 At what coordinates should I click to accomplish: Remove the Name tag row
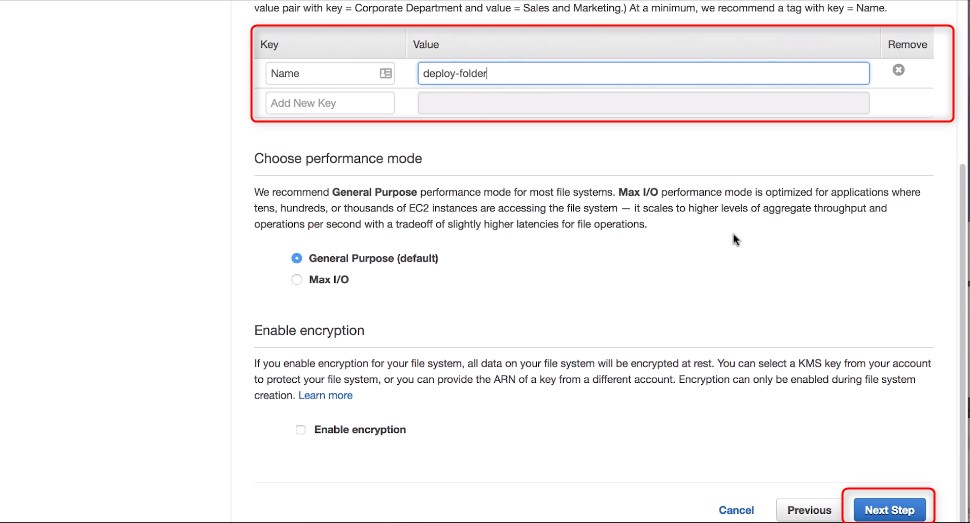898,70
